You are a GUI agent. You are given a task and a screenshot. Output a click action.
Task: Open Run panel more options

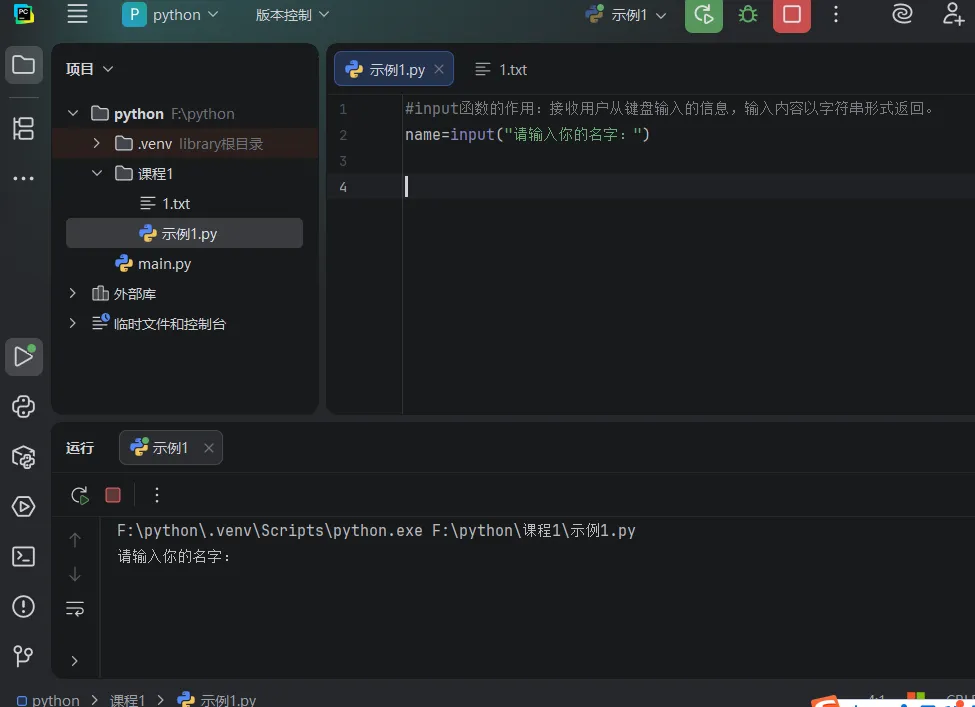(157, 495)
